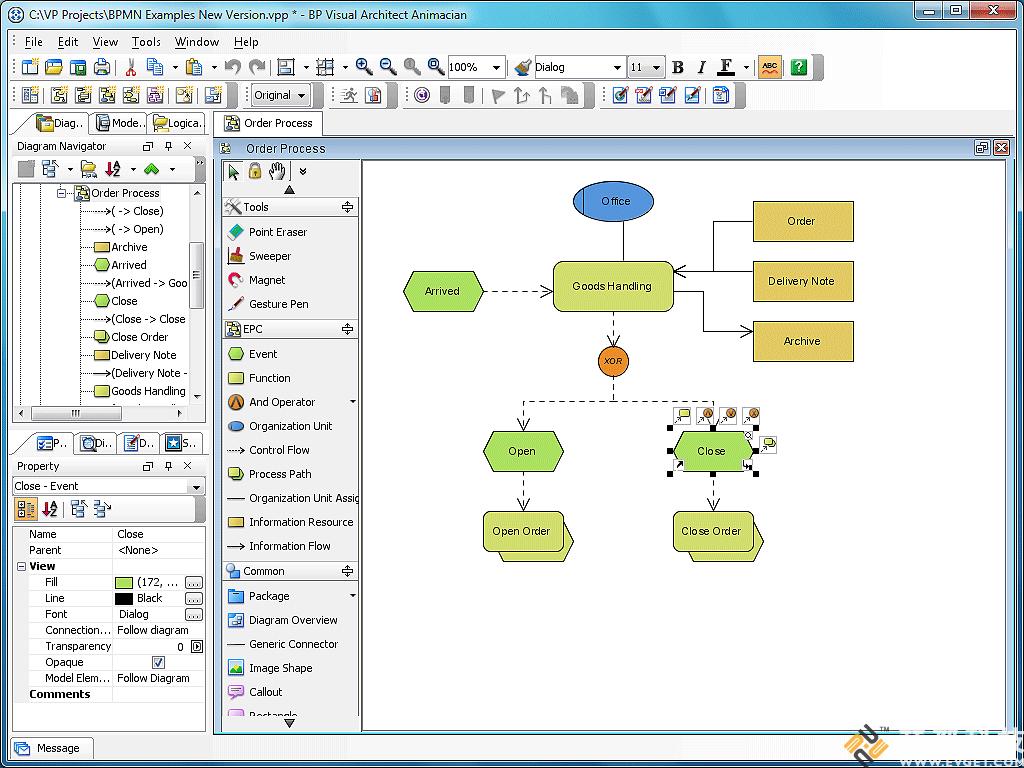Viewport: 1024px width, 768px height.
Task: Click the ellipsis button for Line
Action: pos(193,598)
